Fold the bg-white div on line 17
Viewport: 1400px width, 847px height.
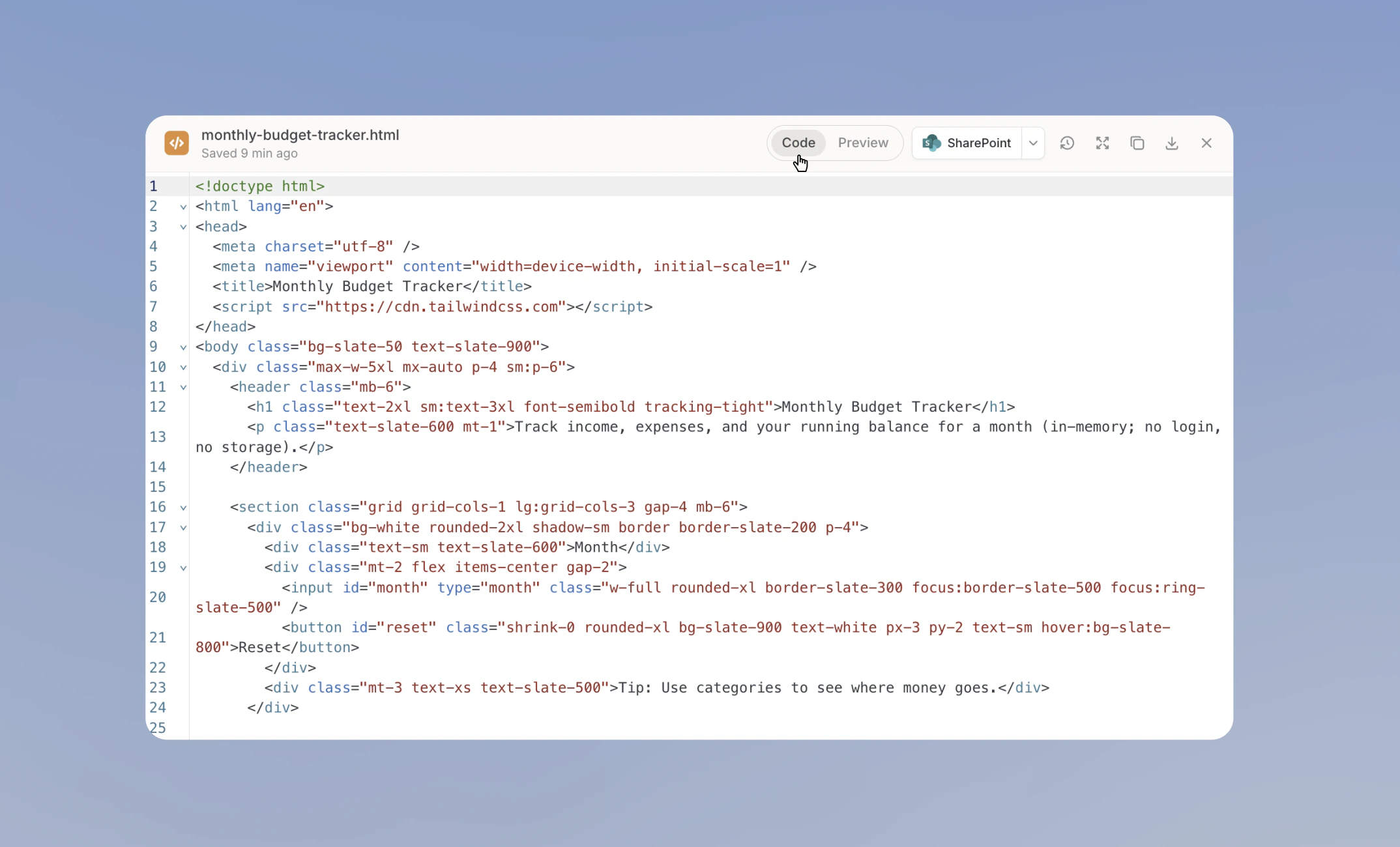click(x=183, y=528)
